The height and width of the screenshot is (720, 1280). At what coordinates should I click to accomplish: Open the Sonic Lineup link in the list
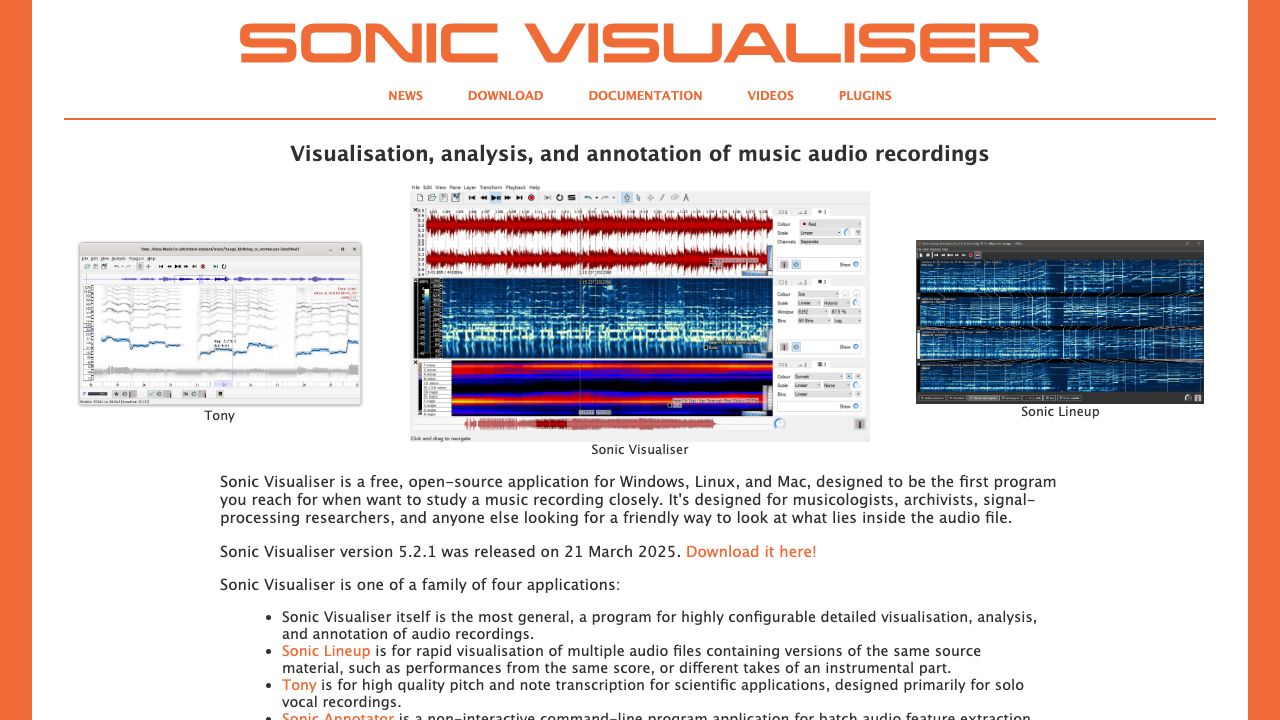(326, 651)
